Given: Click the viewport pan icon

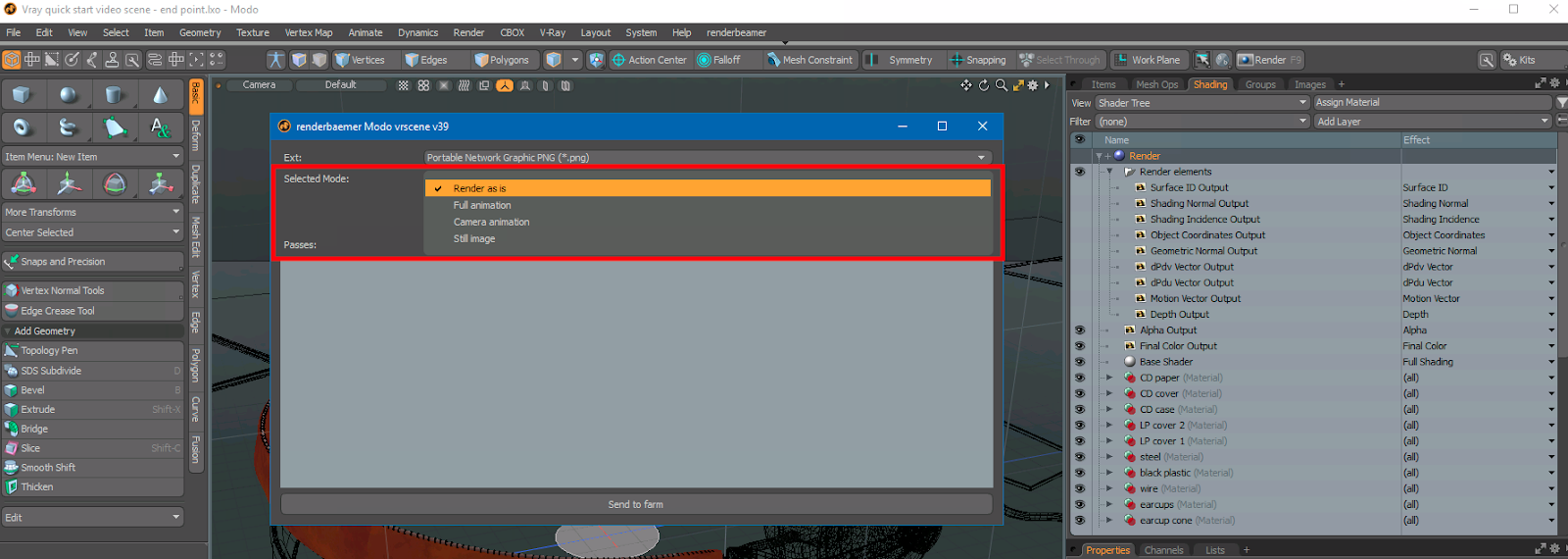Looking at the screenshot, I should pos(966,85).
